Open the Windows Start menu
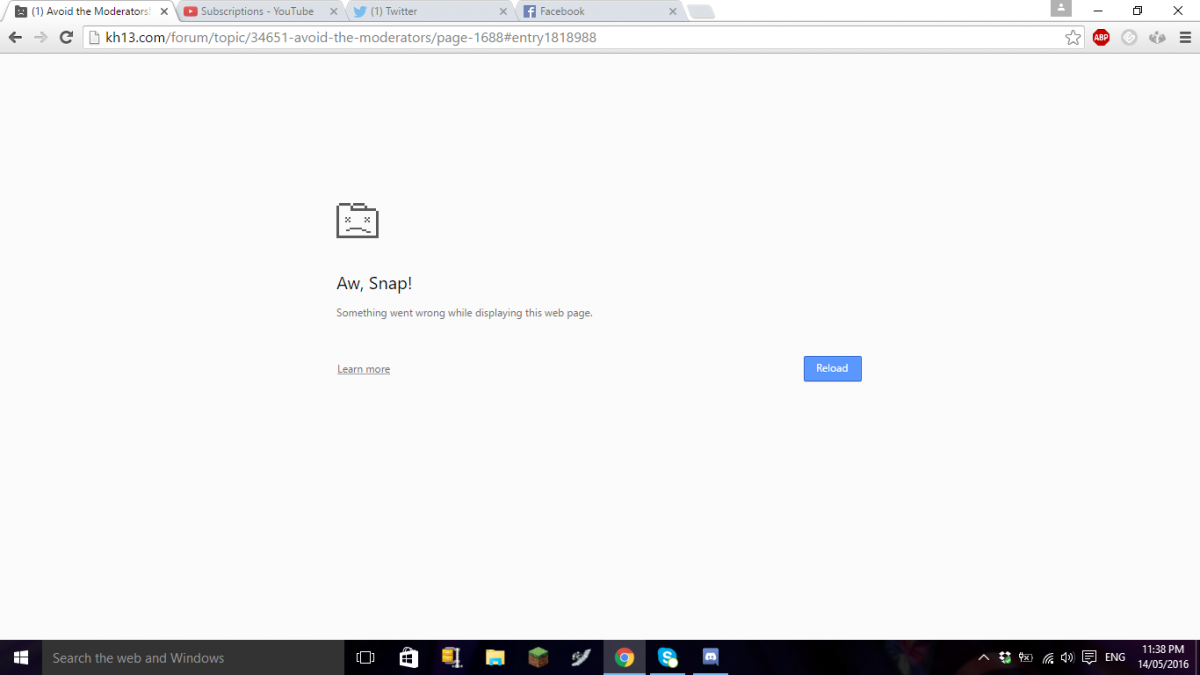1200x675 pixels. click(20, 657)
